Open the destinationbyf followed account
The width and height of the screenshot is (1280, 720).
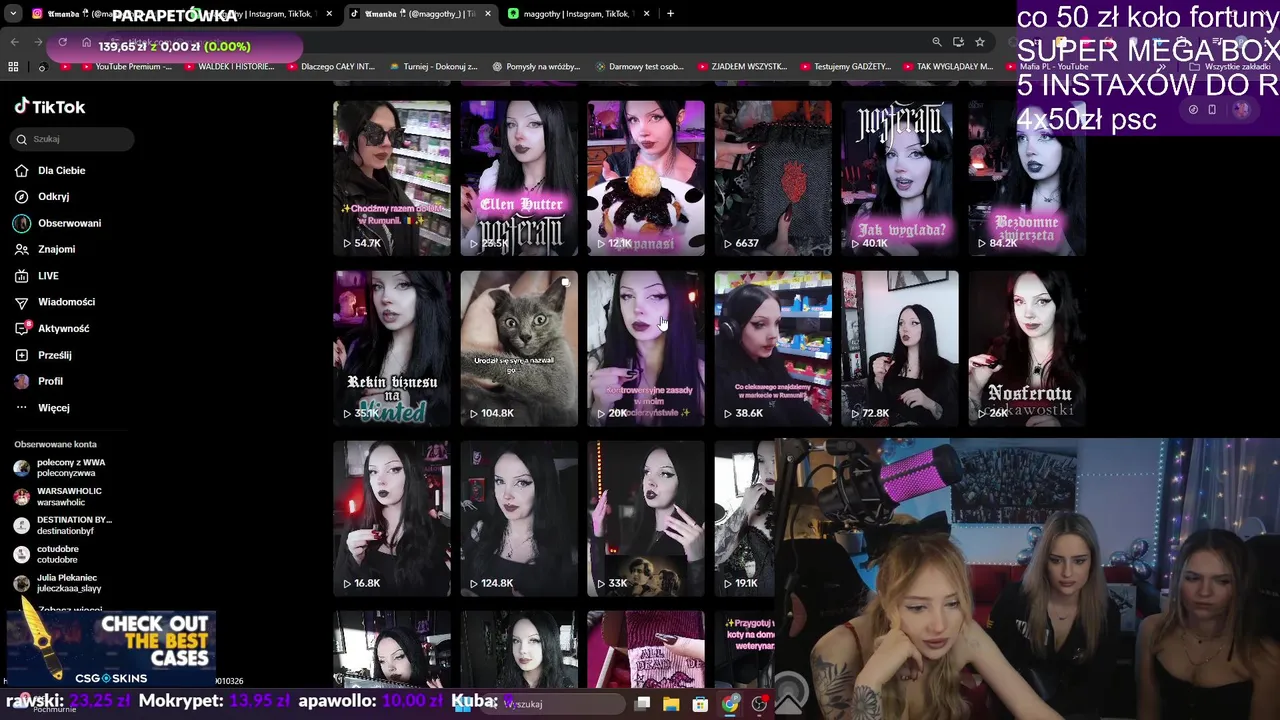tap(74, 526)
